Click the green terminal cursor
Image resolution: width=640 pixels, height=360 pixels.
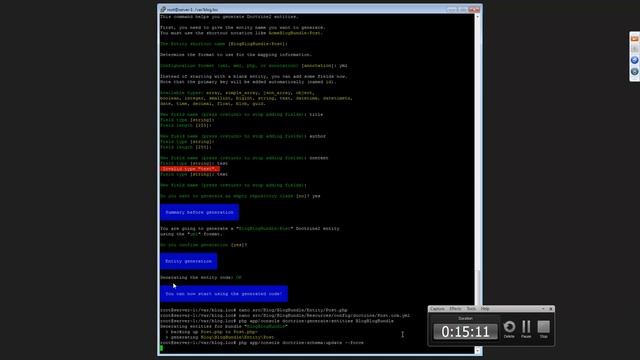coord(162,348)
